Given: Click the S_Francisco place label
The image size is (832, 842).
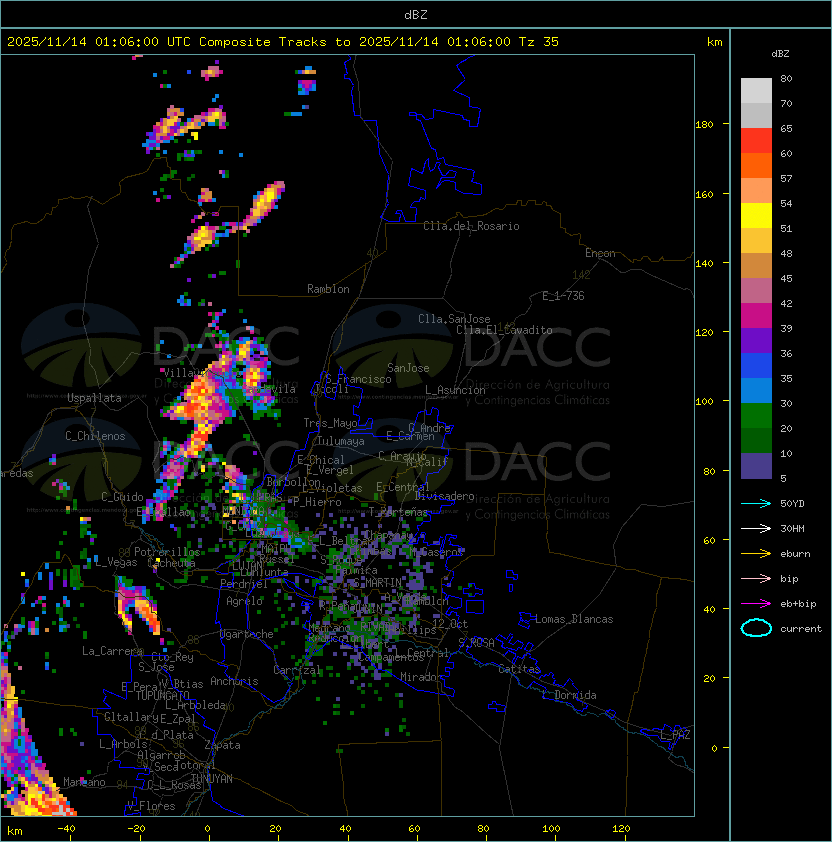Looking at the screenshot, I should pyautogui.click(x=358, y=379).
